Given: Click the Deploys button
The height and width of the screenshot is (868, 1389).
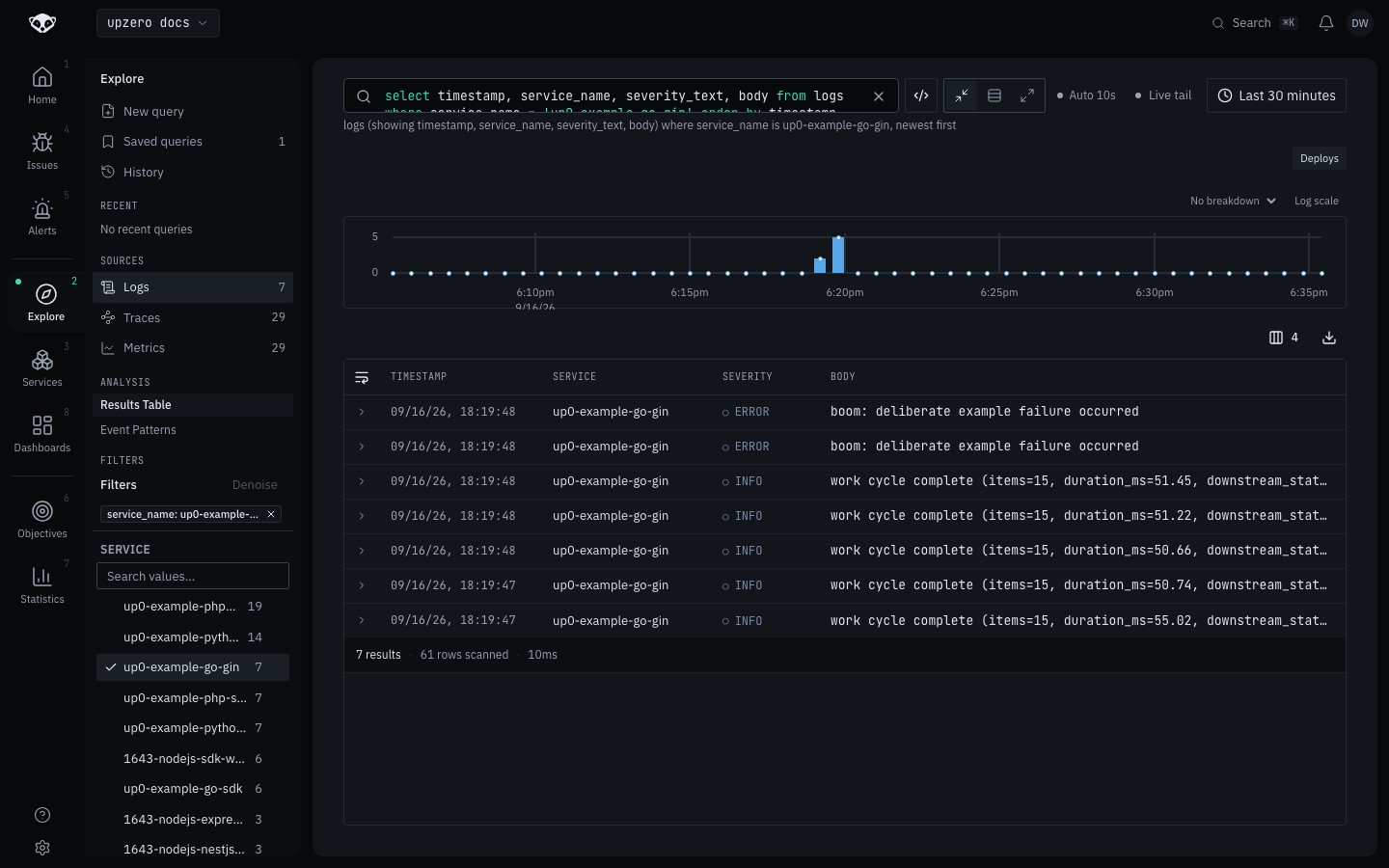Looking at the screenshot, I should point(1319,158).
